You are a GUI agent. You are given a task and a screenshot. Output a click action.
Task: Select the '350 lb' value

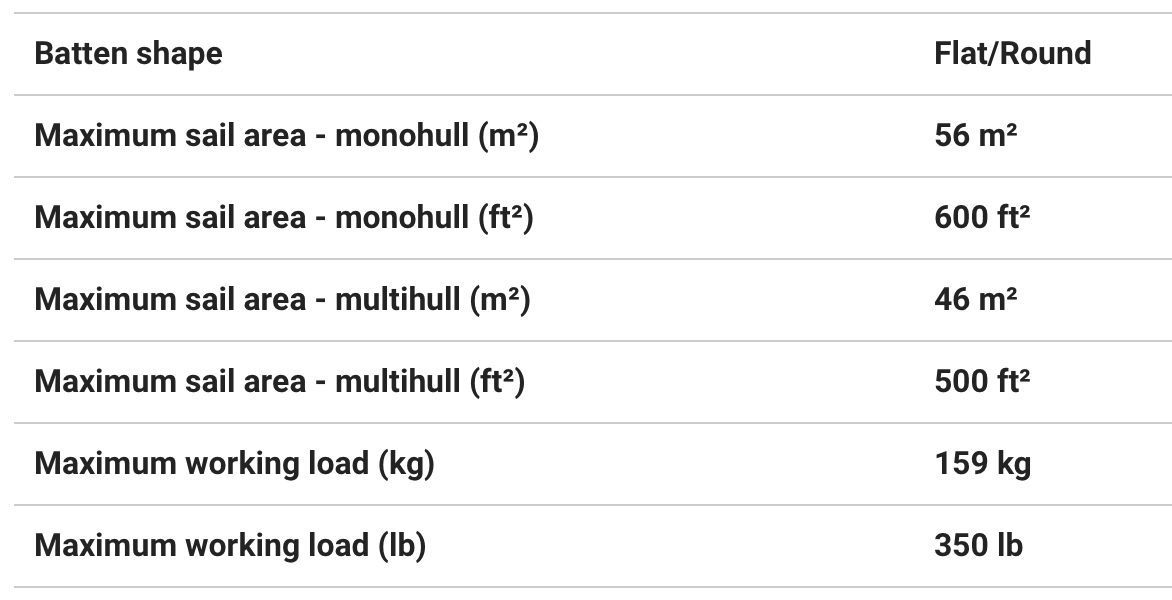[x=978, y=546]
